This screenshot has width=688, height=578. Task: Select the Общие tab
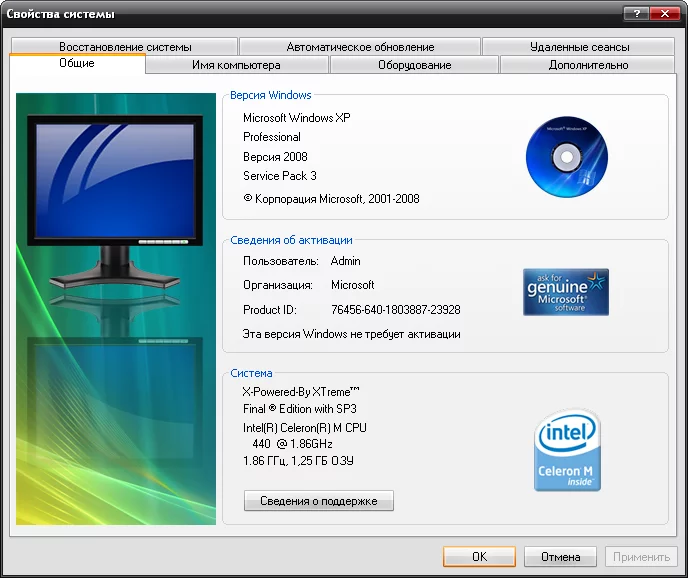click(x=77, y=63)
